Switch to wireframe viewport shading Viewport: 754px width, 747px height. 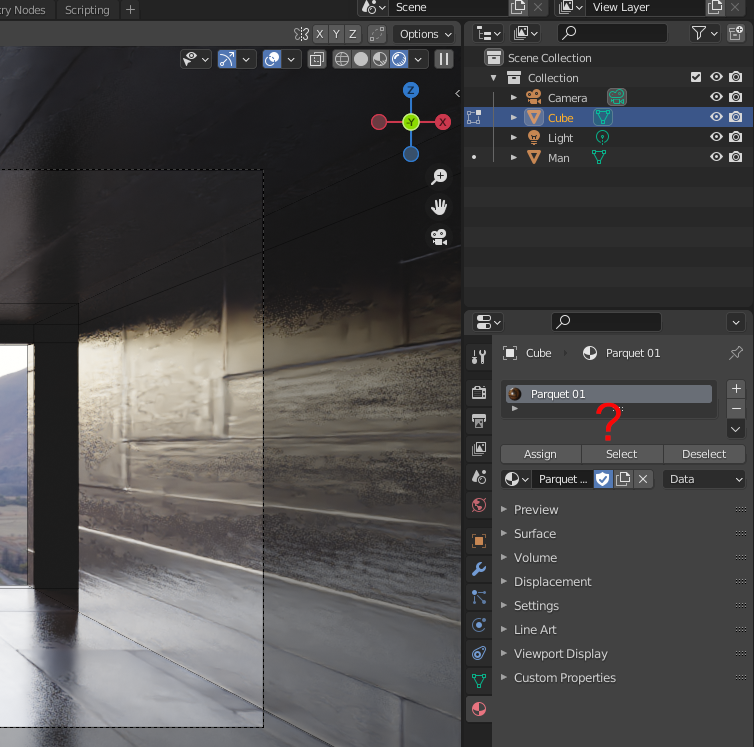coord(342,59)
